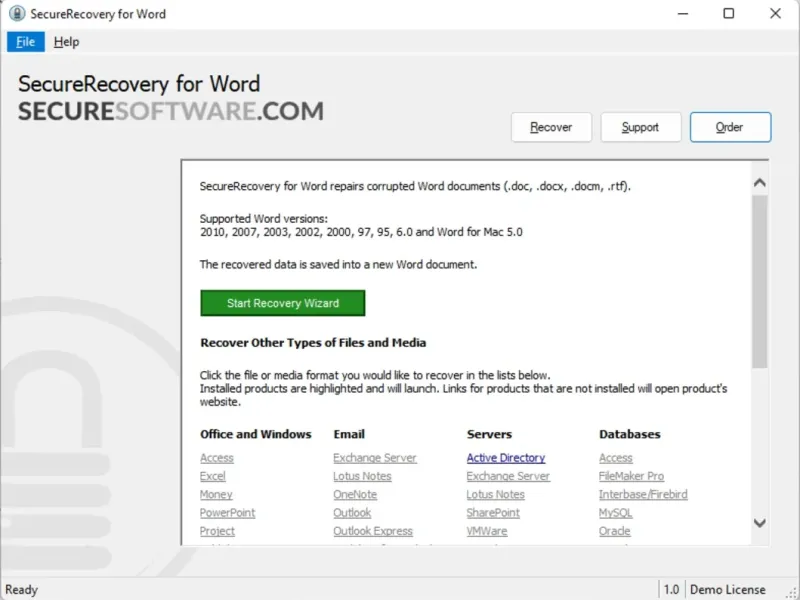Open the Access link under Databases
The height and width of the screenshot is (600, 800).
(616, 458)
